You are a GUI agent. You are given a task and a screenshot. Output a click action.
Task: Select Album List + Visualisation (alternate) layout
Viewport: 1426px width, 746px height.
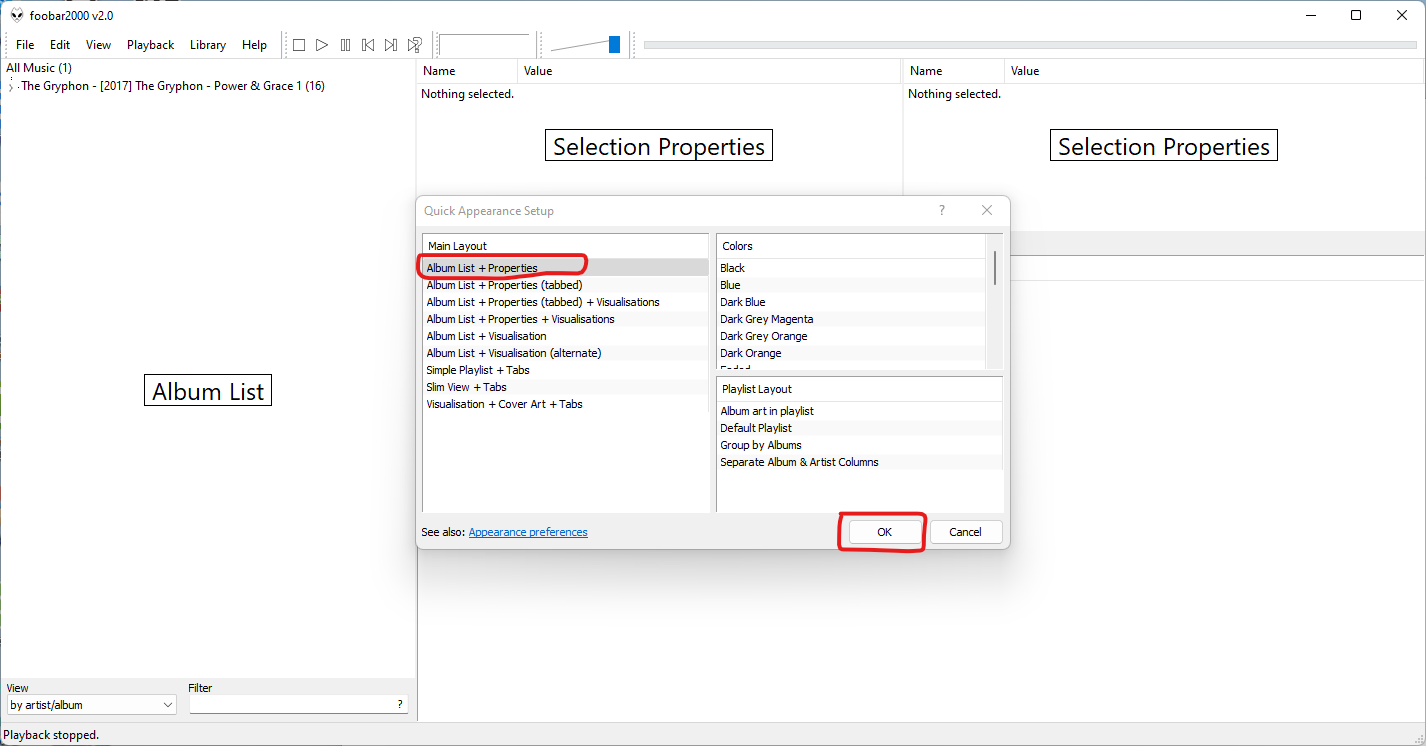tap(565, 353)
